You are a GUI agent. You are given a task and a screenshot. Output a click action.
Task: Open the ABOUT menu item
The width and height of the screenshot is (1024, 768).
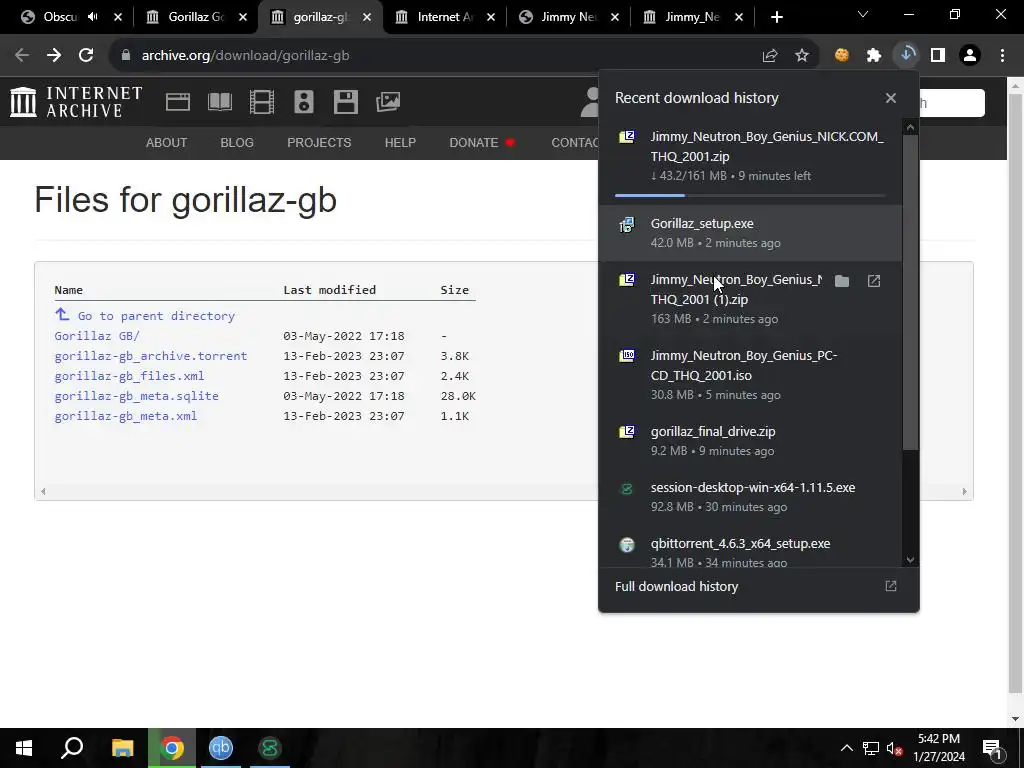167,142
